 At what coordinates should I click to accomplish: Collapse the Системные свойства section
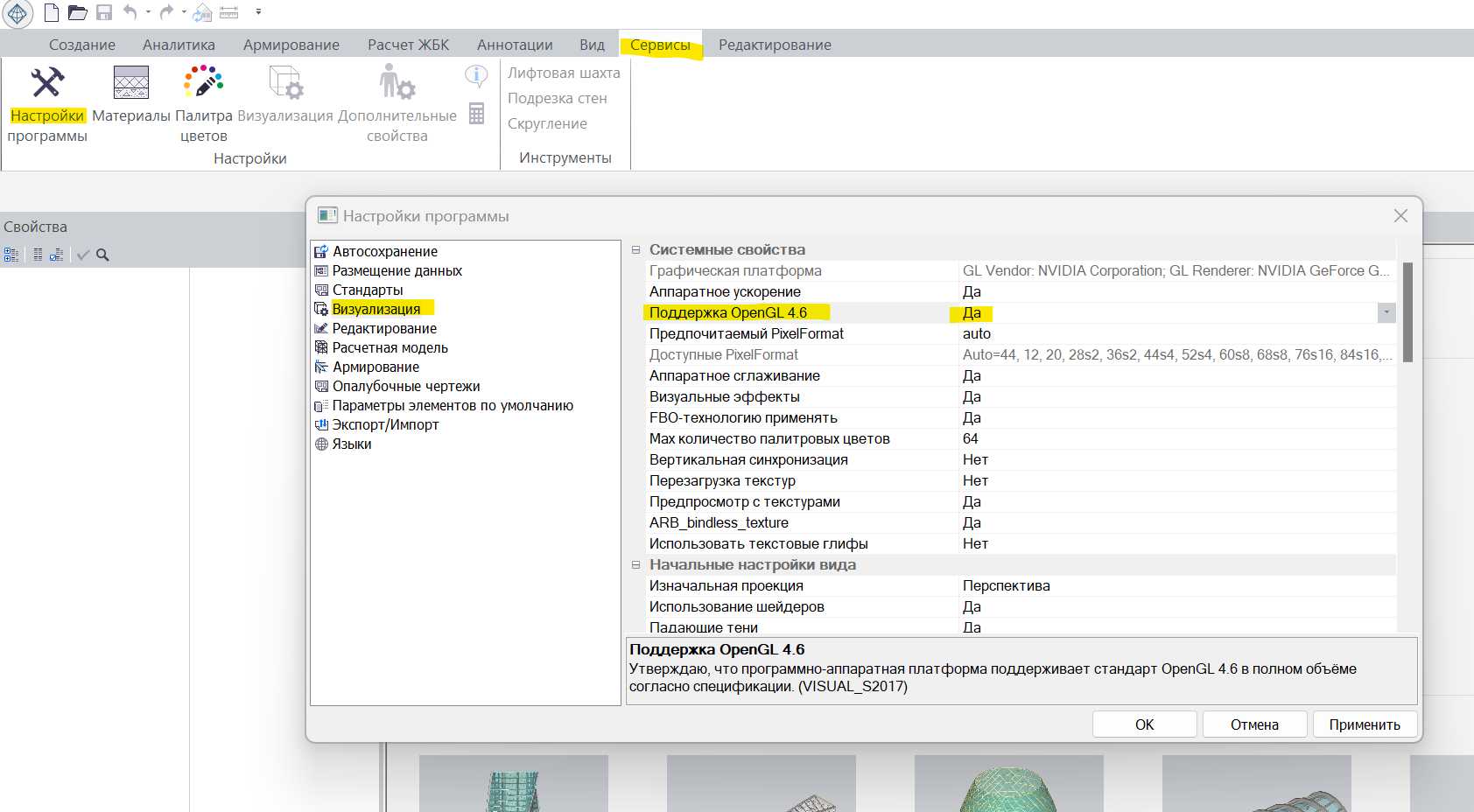(636, 249)
